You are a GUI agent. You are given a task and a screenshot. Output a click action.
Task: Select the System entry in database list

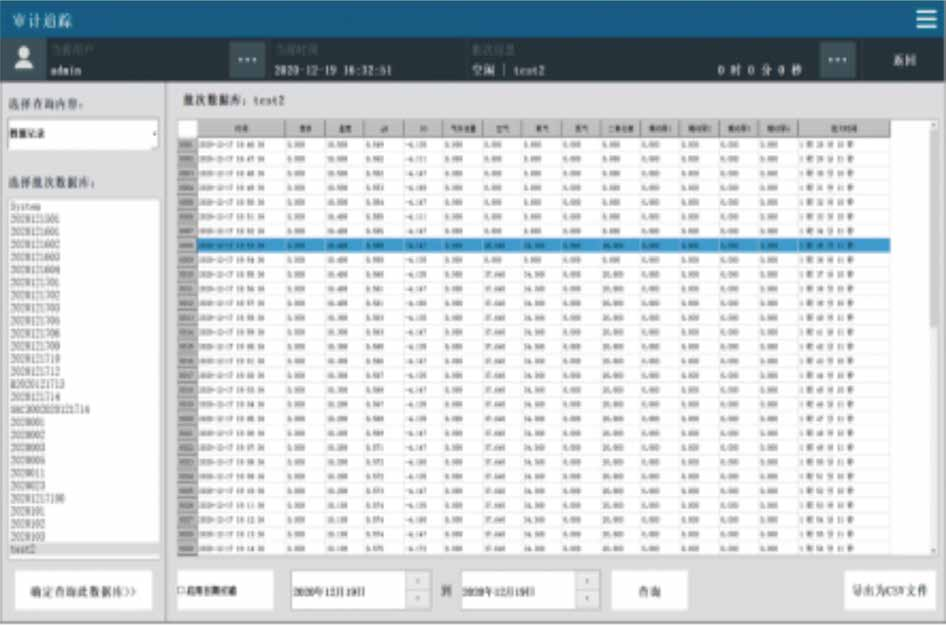(x=25, y=206)
